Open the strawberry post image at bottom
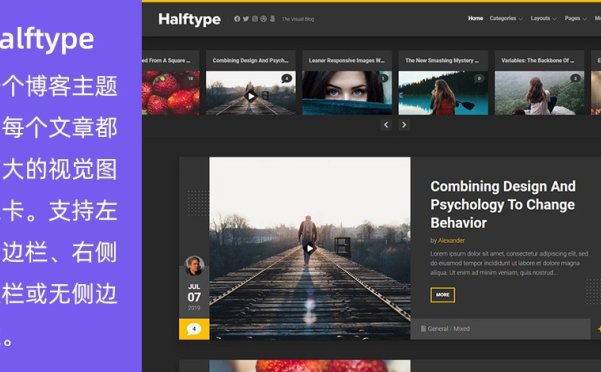601x372 pixels. (310, 366)
